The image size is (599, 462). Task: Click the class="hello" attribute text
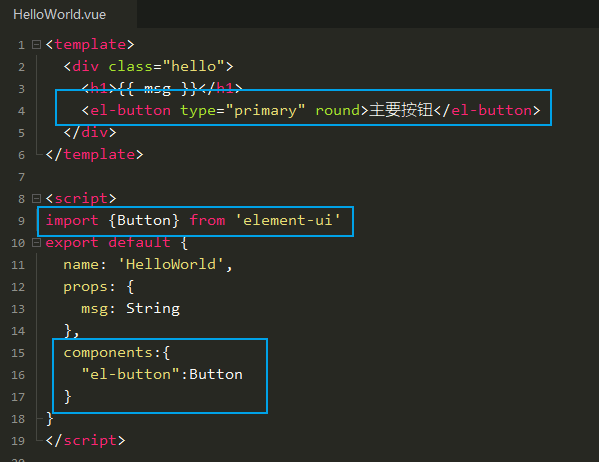point(167,66)
